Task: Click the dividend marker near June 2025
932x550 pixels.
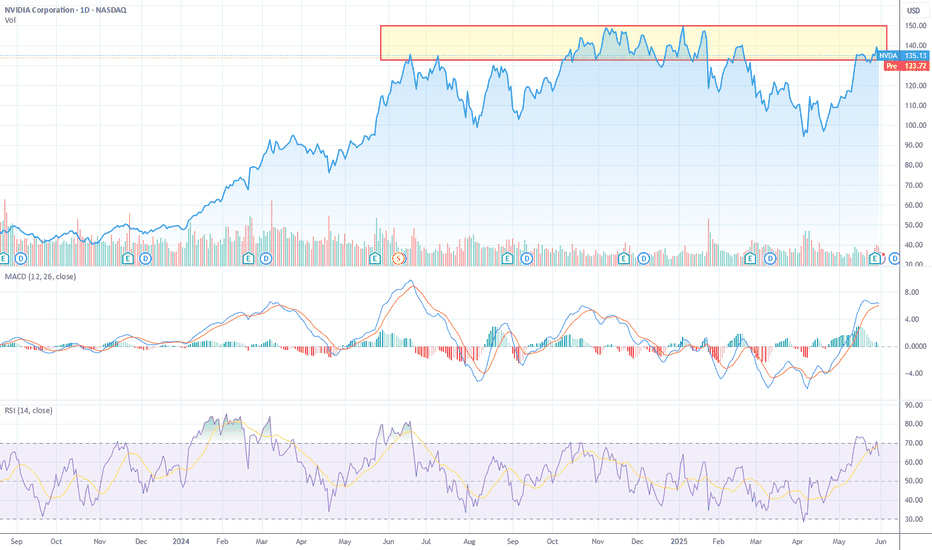Action: [894, 259]
